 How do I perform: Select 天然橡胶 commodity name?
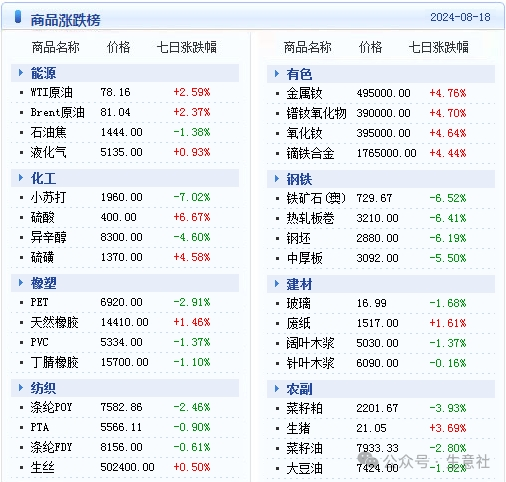(x=54, y=322)
